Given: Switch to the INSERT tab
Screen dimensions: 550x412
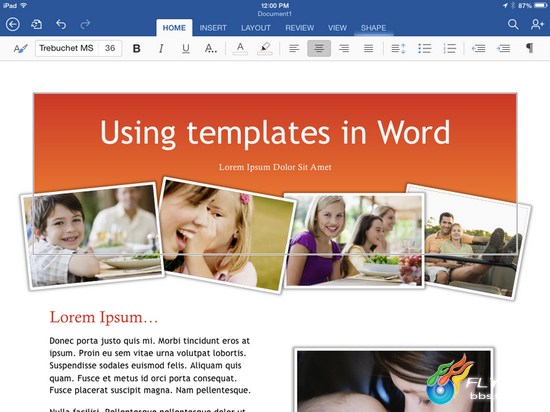Looking at the screenshot, I should tap(213, 28).
